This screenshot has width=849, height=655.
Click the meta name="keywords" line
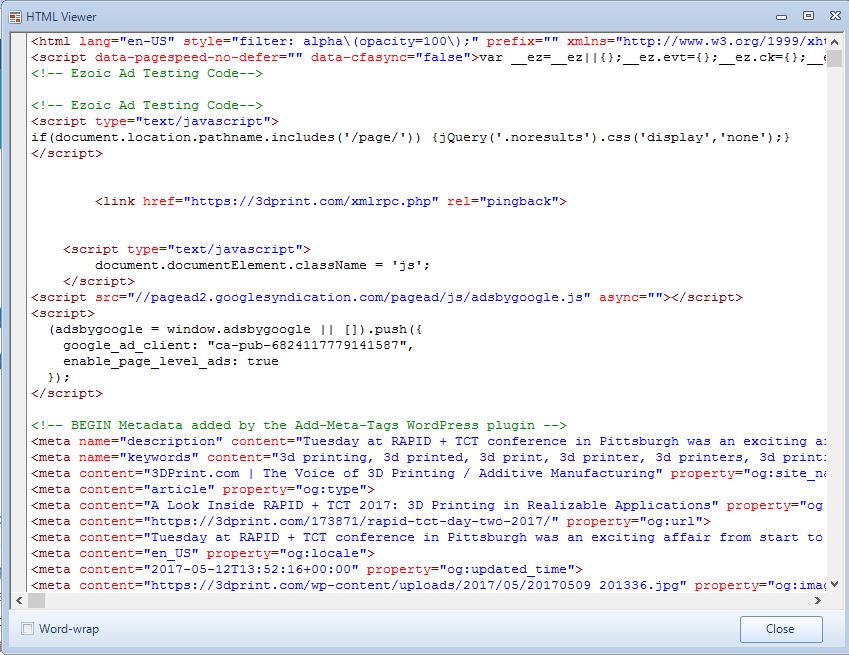click(x=428, y=457)
